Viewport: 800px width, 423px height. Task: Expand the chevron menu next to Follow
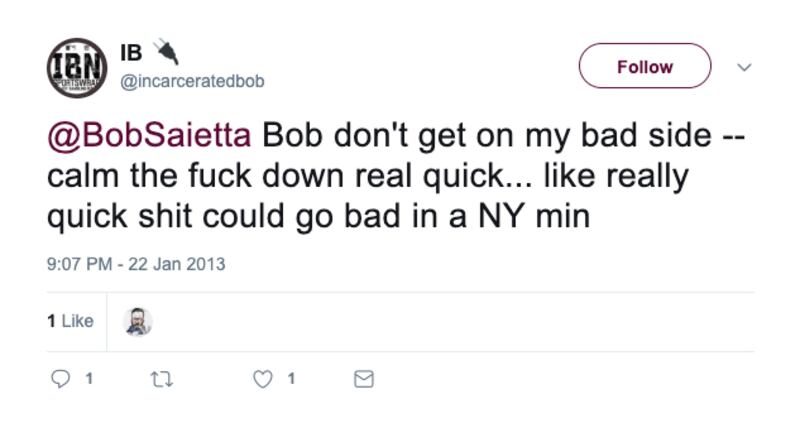pyautogui.click(x=743, y=67)
